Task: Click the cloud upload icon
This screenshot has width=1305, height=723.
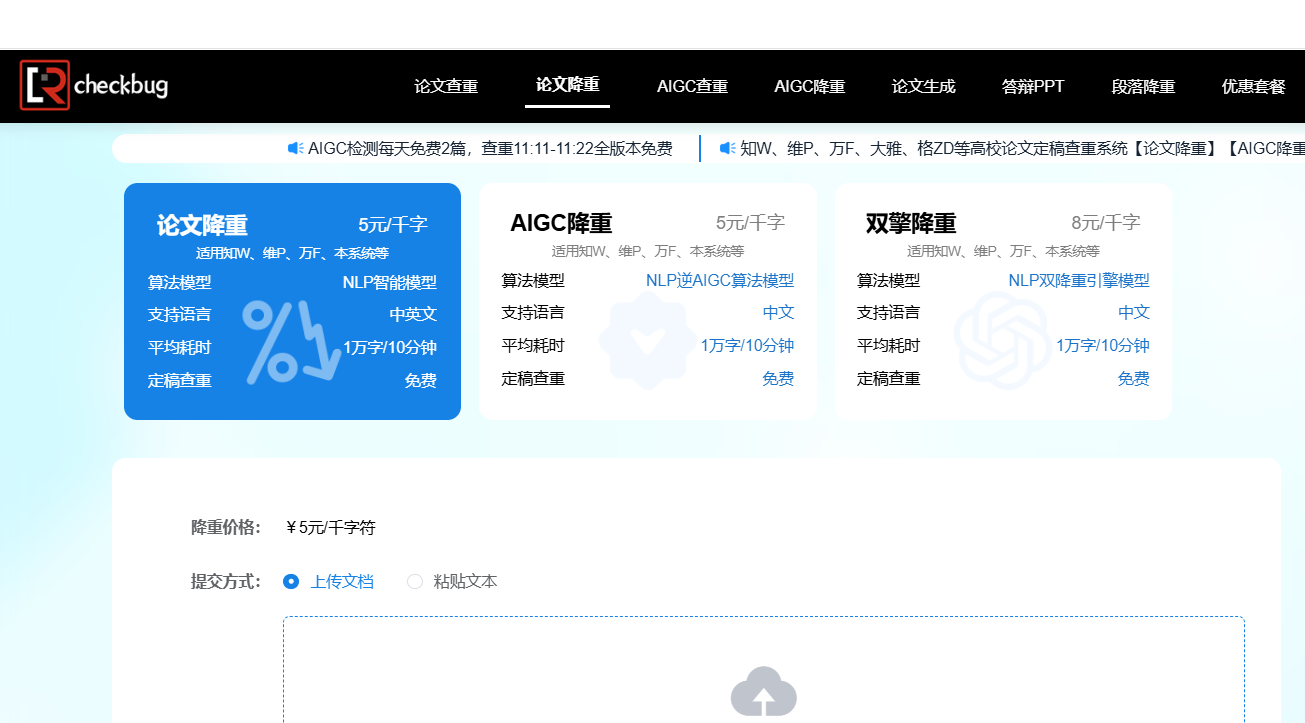Action: [764, 692]
